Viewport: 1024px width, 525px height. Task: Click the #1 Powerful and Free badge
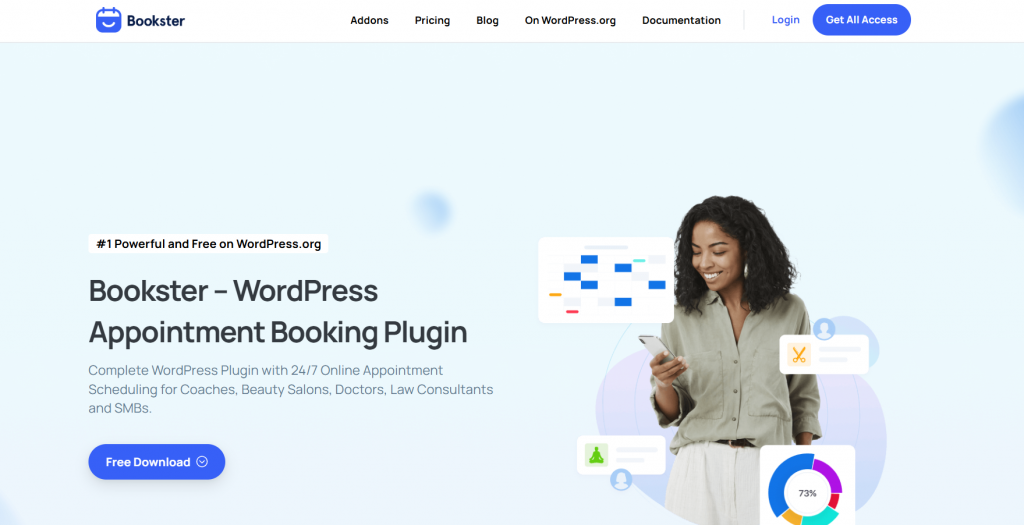208,243
